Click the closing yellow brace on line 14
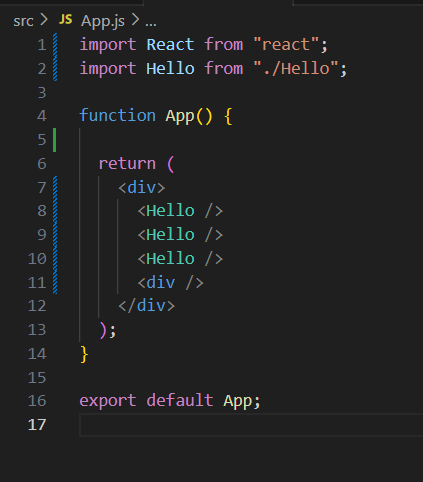423x482 pixels. point(84,354)
